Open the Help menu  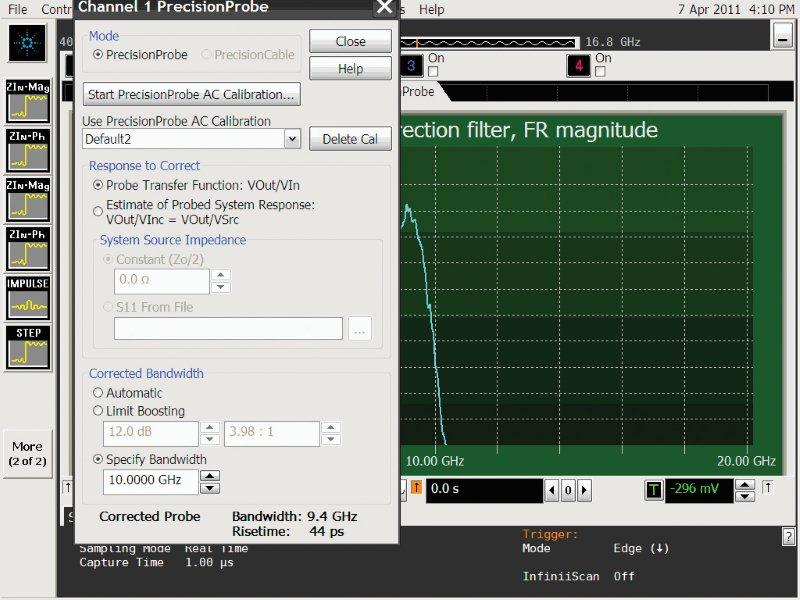pyautogui.click(x=432, y=9)
